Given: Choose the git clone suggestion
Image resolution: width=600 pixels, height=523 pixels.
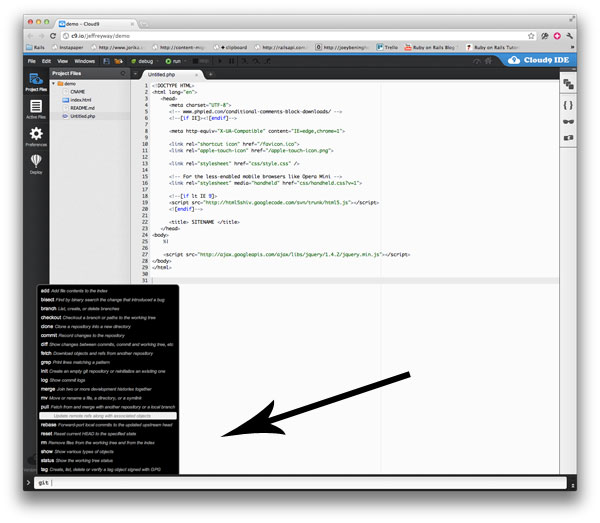Looking at the screenshot, I should [x=108, y=326].
